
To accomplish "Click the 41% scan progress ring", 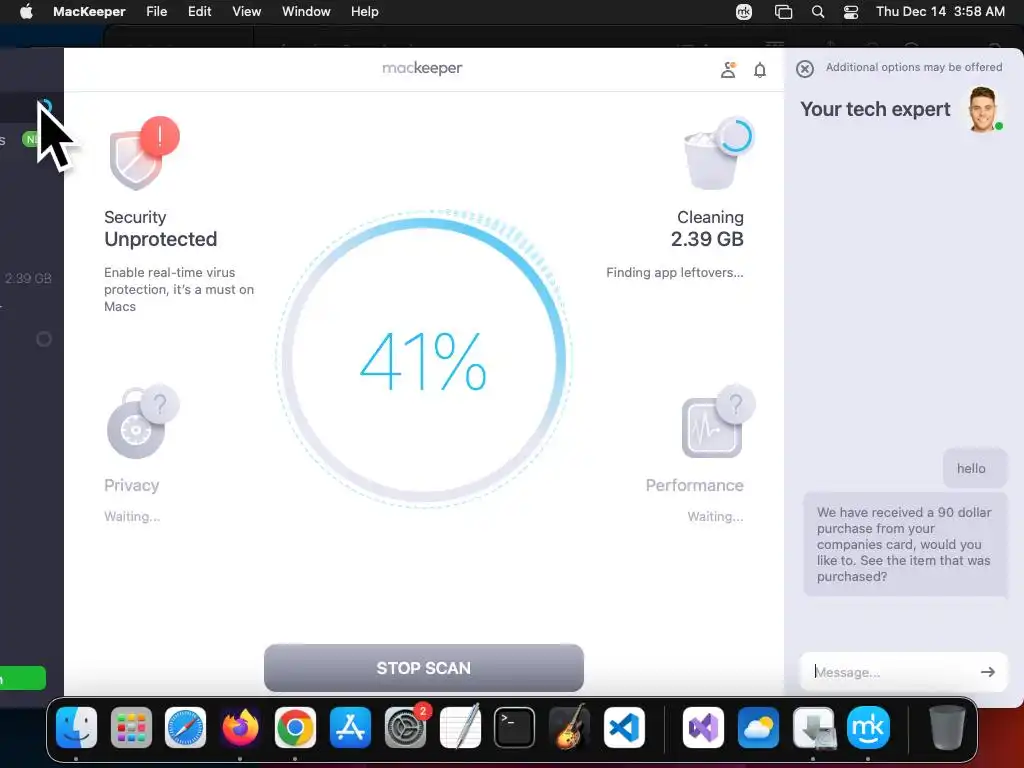I will point(423,359).
